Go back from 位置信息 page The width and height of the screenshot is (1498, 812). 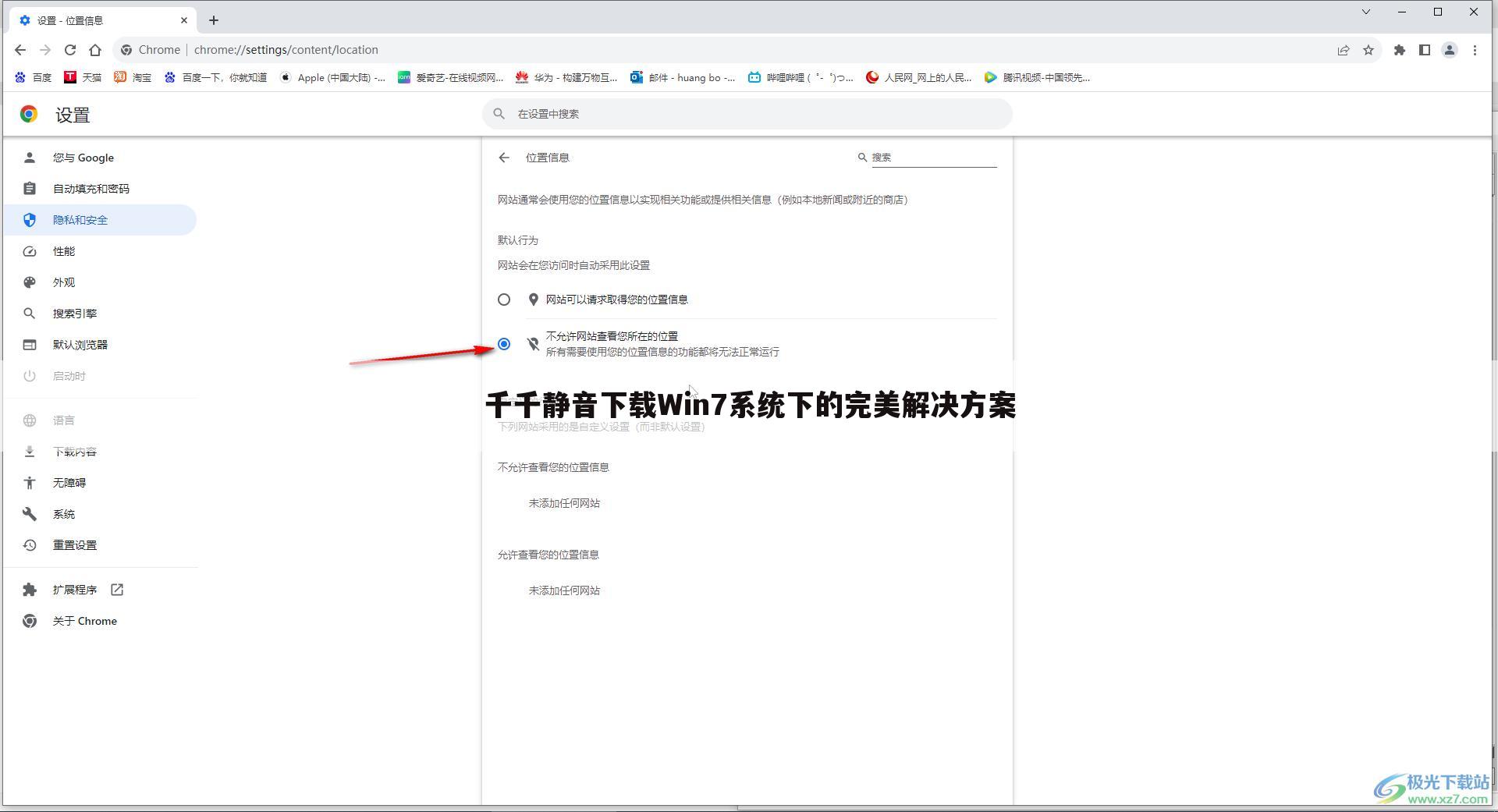point(504,158)
